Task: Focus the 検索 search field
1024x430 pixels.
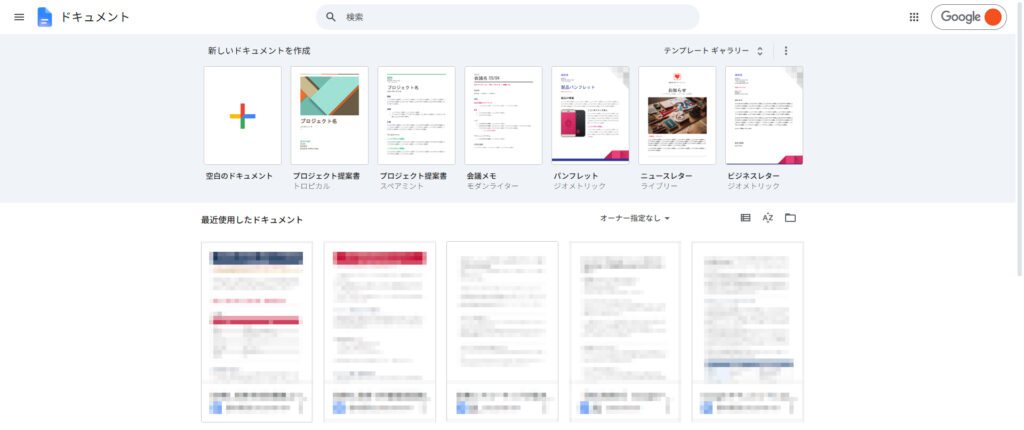Action: pos(507,17)
